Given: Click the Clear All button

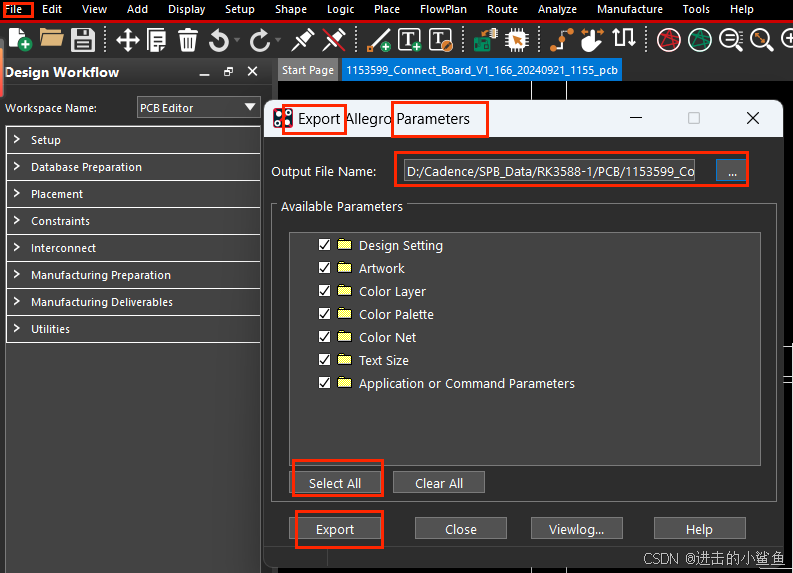Looking at the screenshot, I should pos(438,483).
